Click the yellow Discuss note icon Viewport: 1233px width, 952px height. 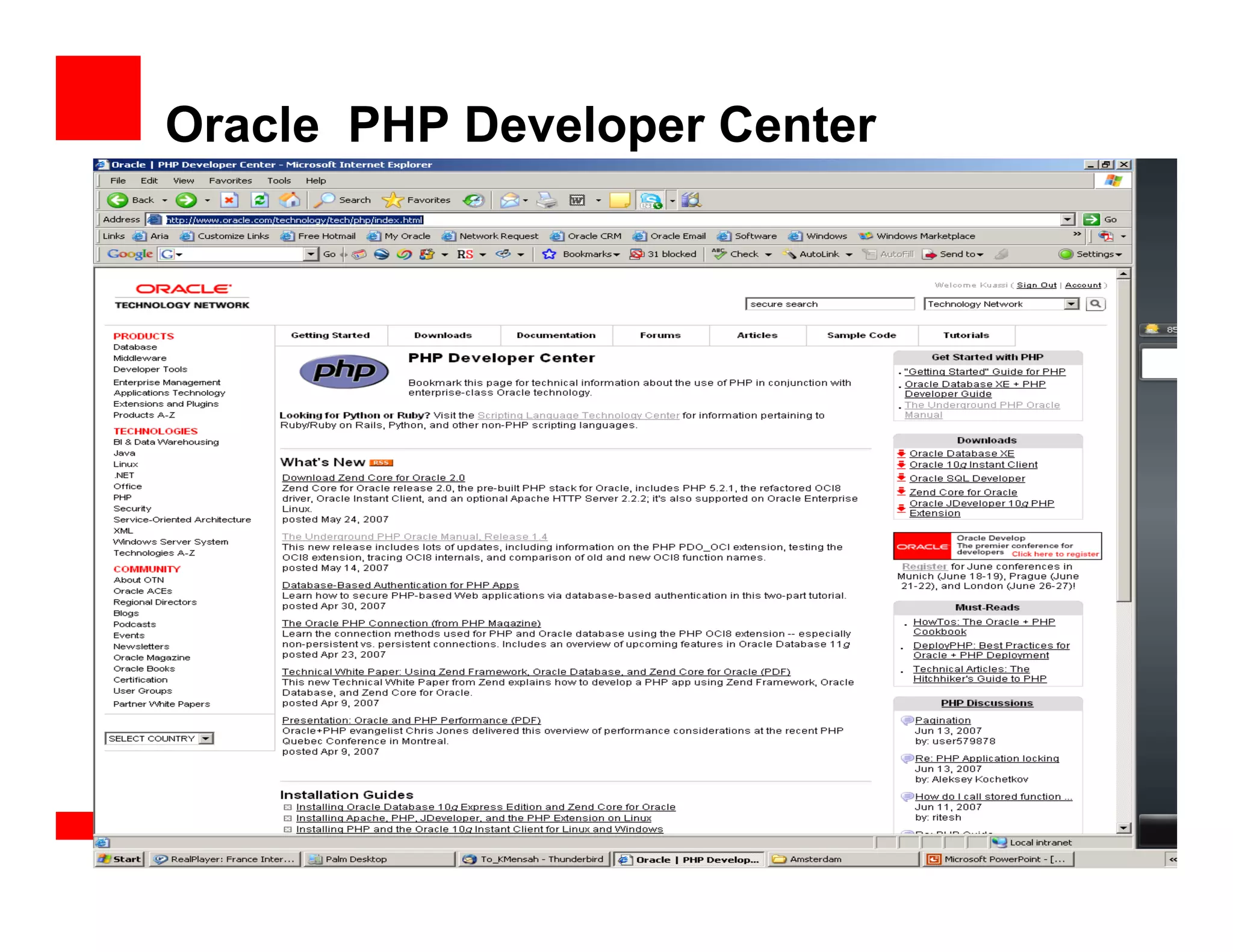tap(620, 200)
